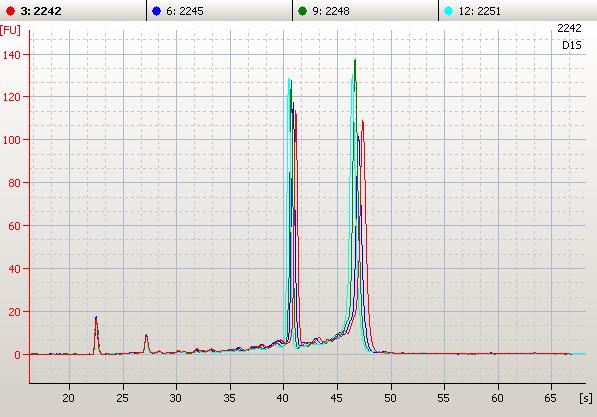This screenshot has width=597, height=417.
Task: Click the 50 tick on the time axis
Action: tap(390, 398)
